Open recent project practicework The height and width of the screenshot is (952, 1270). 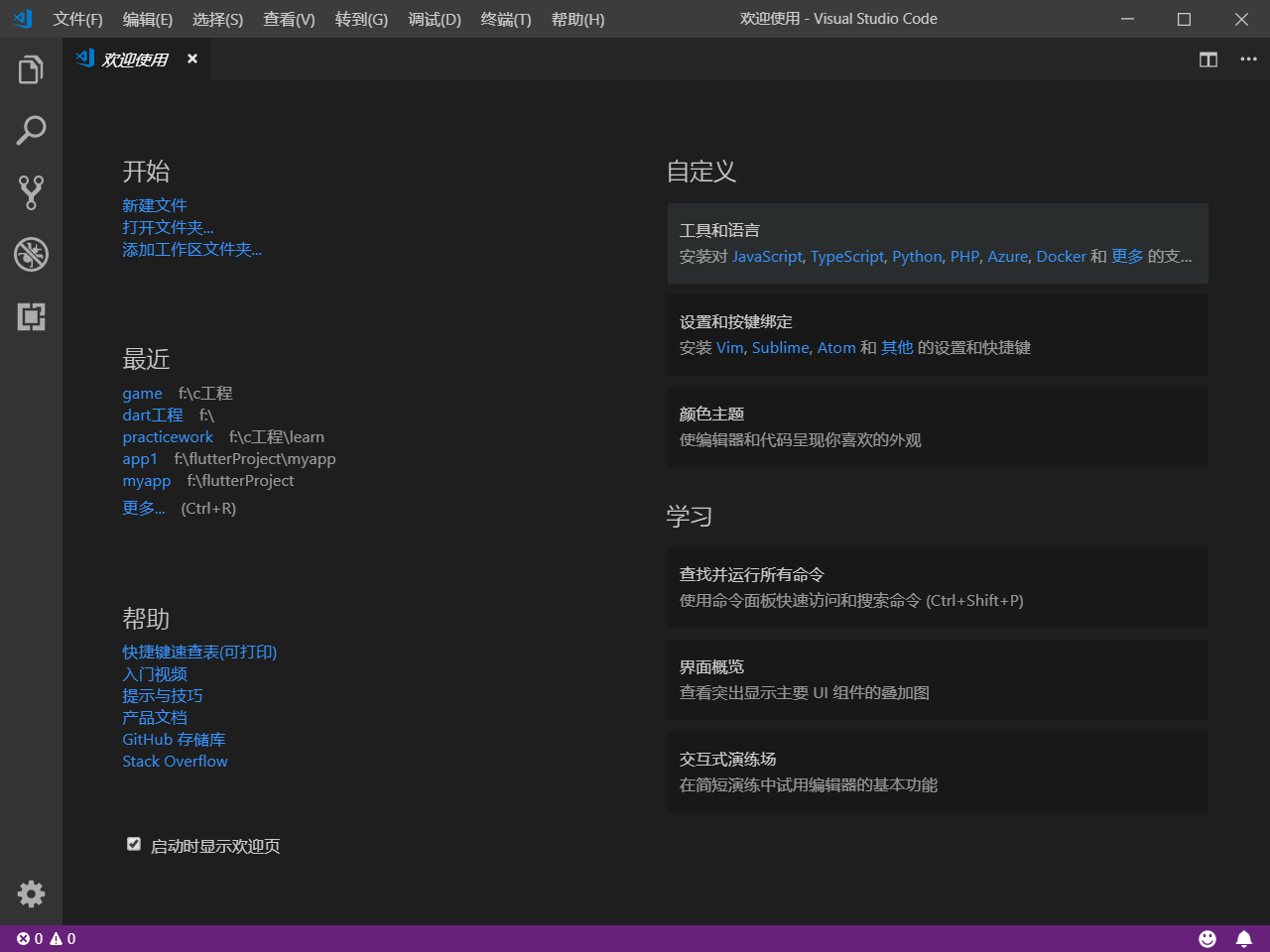pos(168,437)
